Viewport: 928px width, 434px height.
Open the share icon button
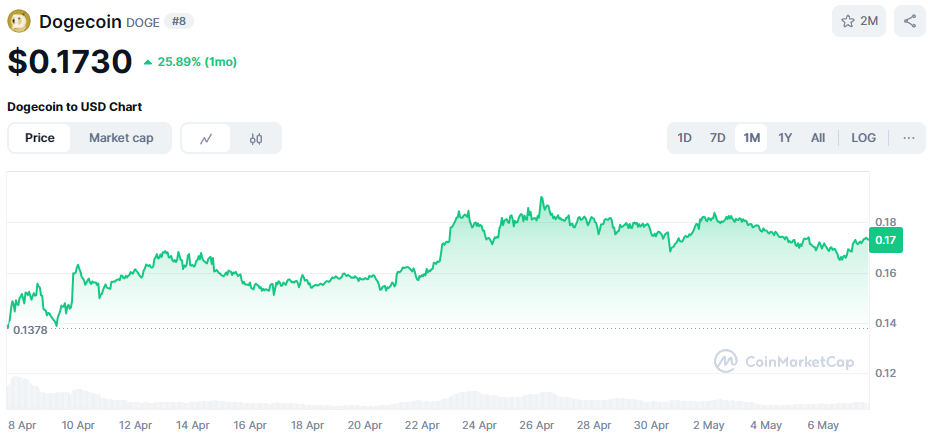910,21
